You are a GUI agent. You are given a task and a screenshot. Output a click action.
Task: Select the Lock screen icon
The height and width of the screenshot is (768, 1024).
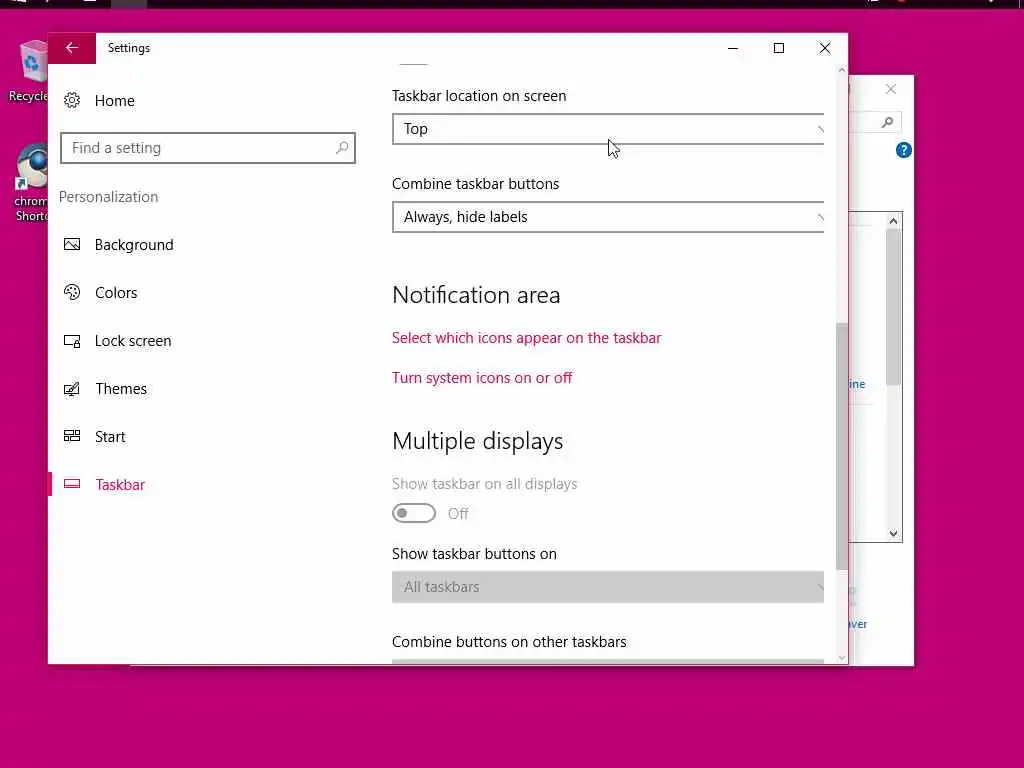pos(72,341)
